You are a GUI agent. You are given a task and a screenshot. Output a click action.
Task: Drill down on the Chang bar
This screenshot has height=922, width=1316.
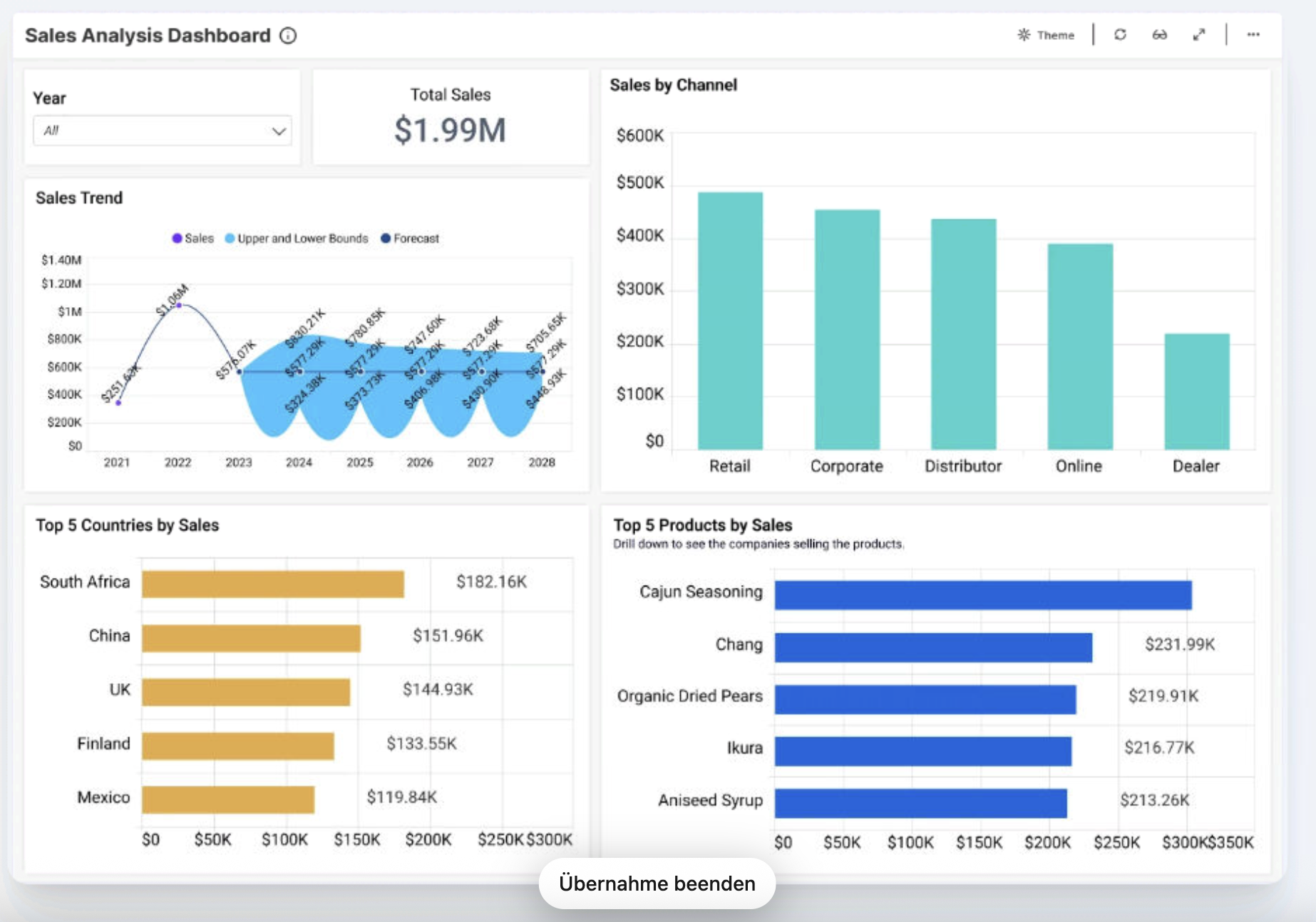tap(933, 647)
